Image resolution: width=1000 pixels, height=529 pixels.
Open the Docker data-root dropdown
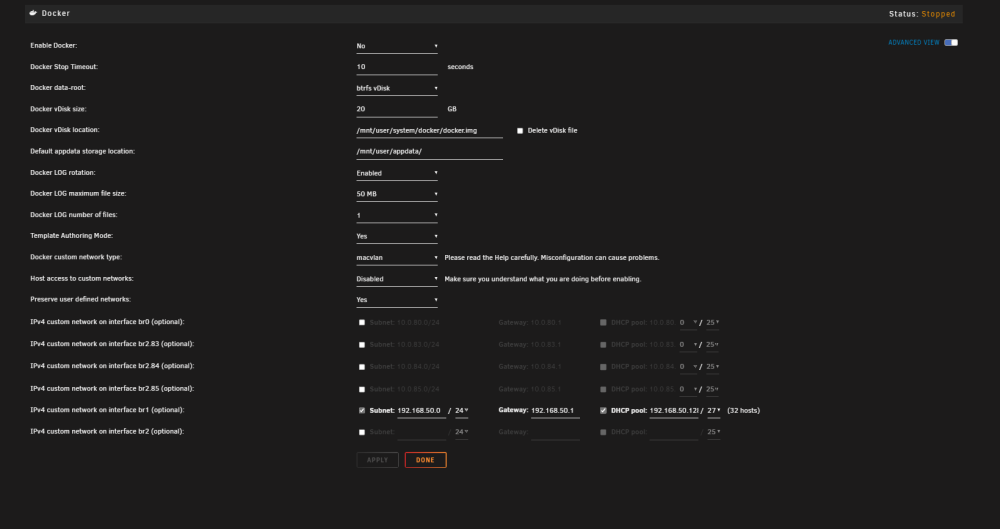click(x=397, y=88)
